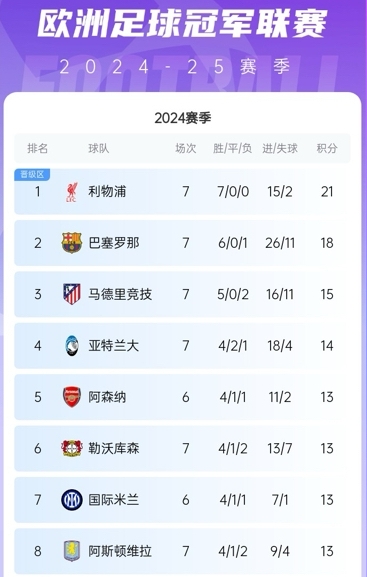Sort by the 积分 points column header
Viewport: 367px width, 577px height.
pos(327,148)
